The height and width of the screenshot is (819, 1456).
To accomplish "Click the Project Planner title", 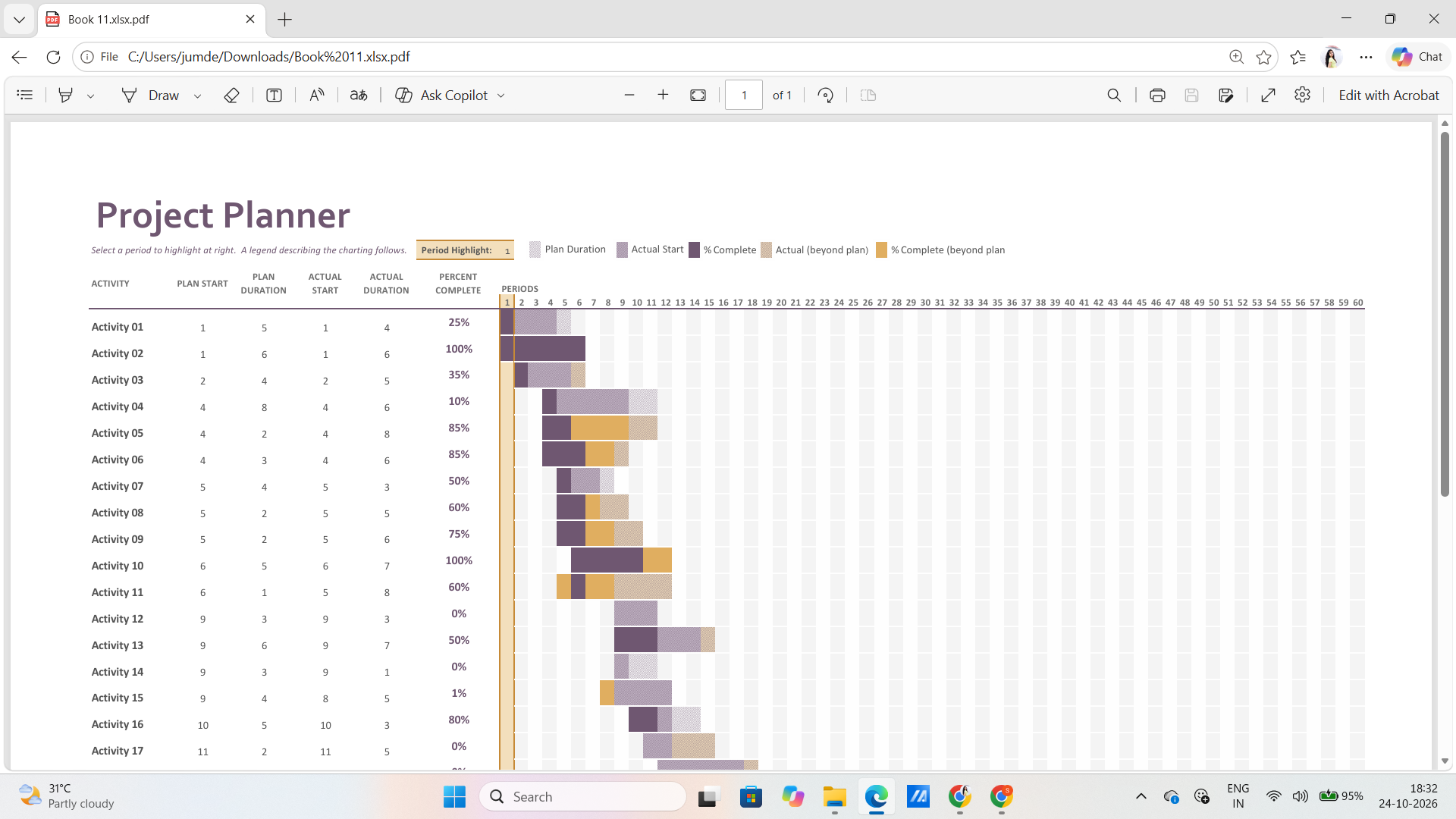I will (x=223, y=215).
